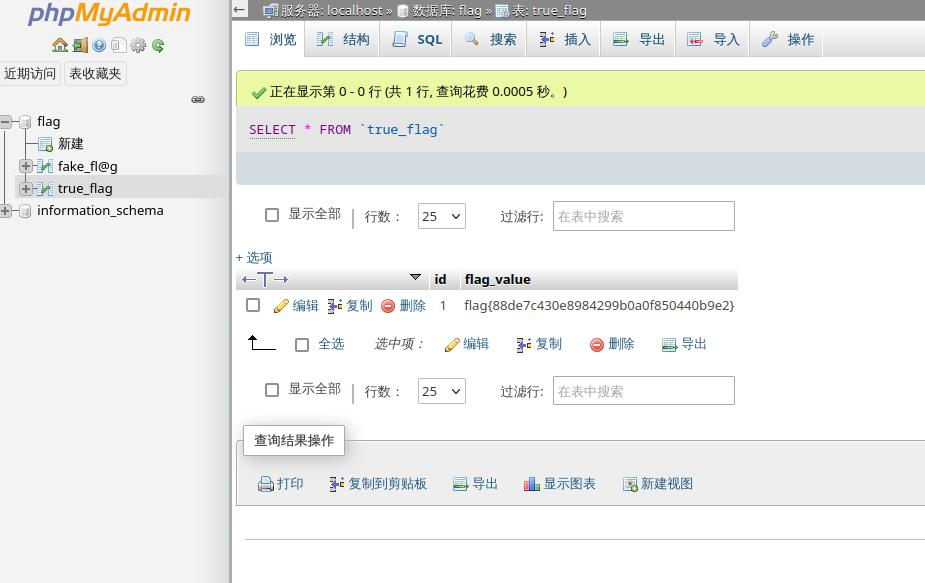
Task: Collapse the flag database tree node
Action: (x=6, y=122)
